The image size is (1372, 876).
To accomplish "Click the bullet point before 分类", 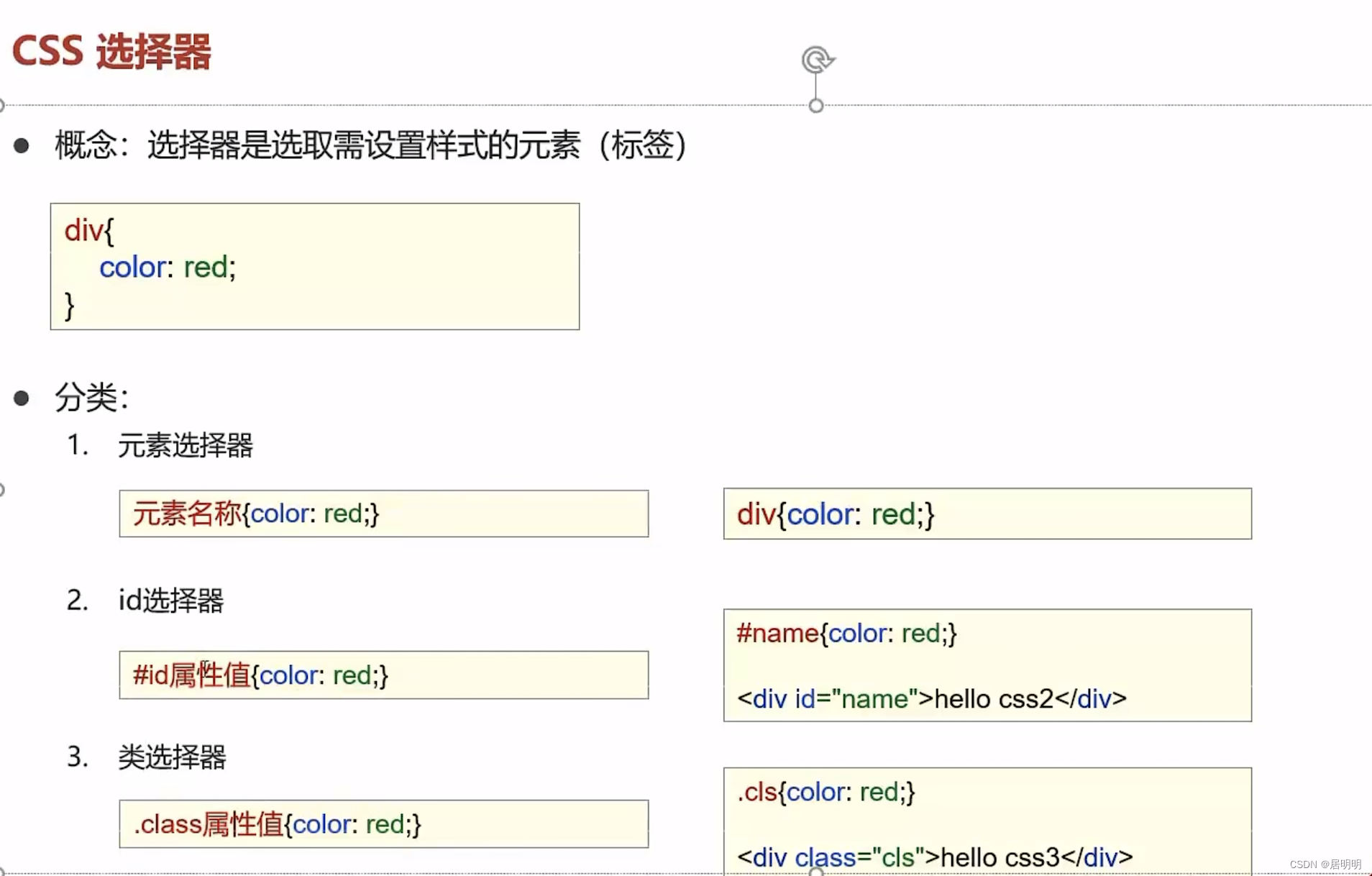I will tap(22, 398).
